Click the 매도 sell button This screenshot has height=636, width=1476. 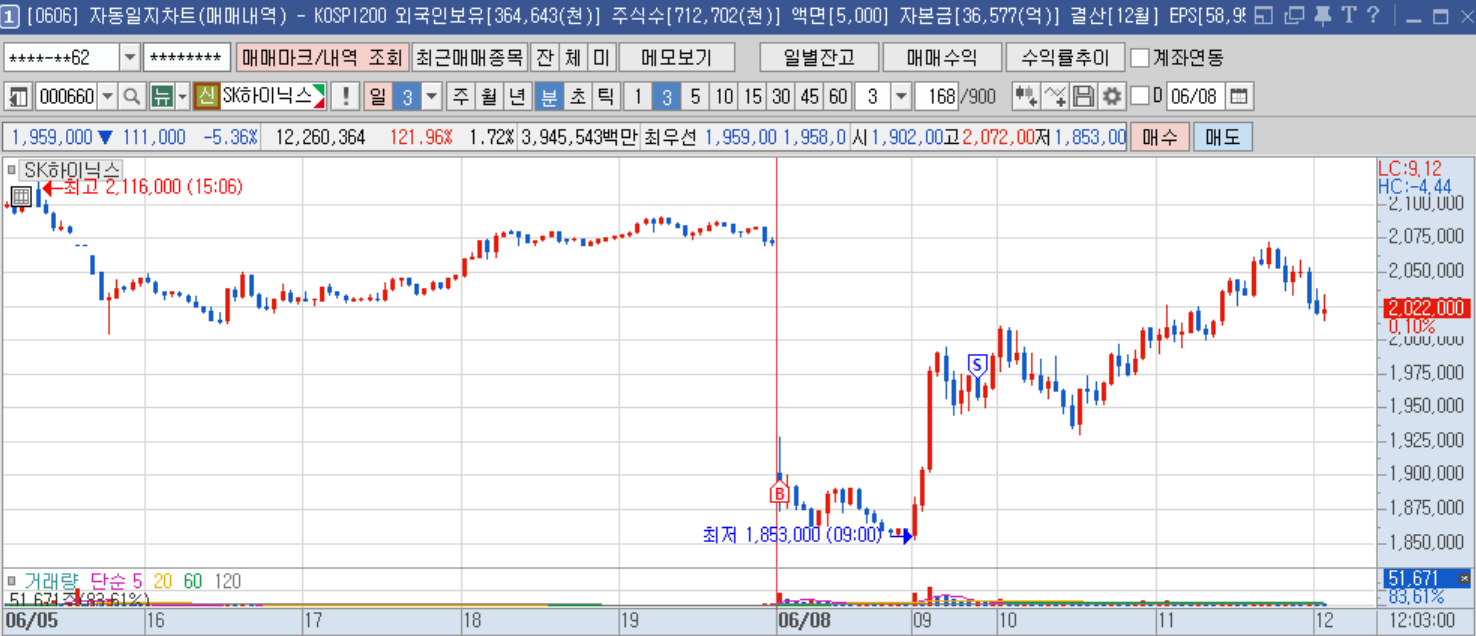click(1223, 137)
